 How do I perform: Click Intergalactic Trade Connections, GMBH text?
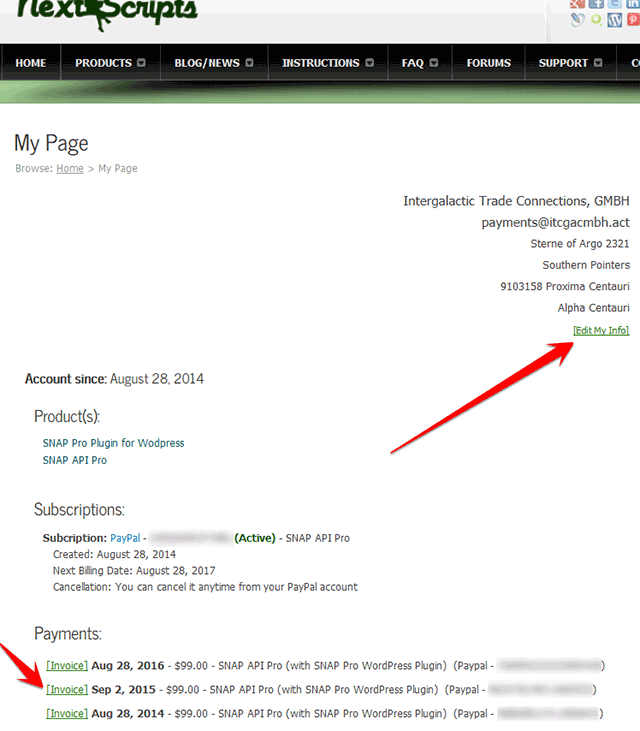tap(516, 201)
